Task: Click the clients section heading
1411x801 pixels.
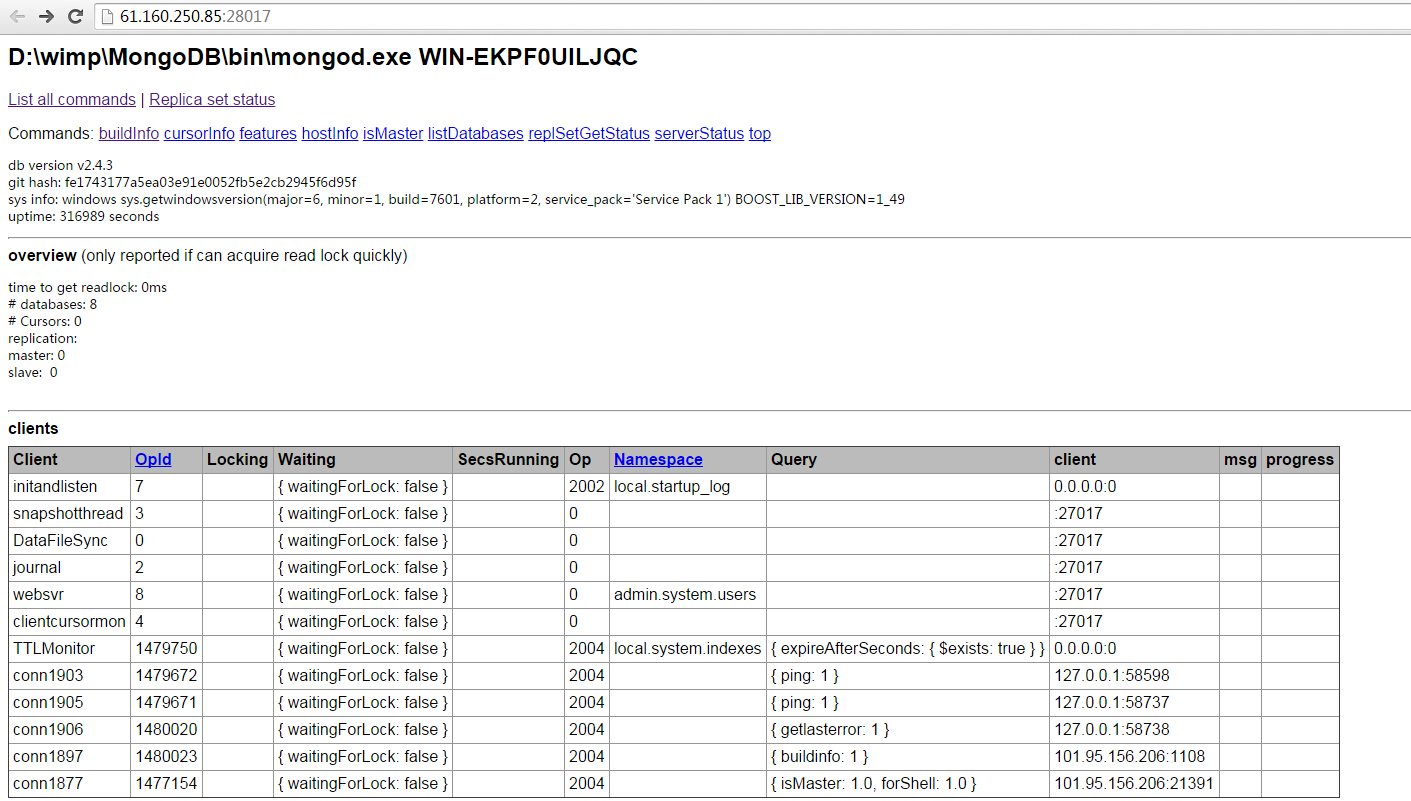Action: click(x=33, y=428)
